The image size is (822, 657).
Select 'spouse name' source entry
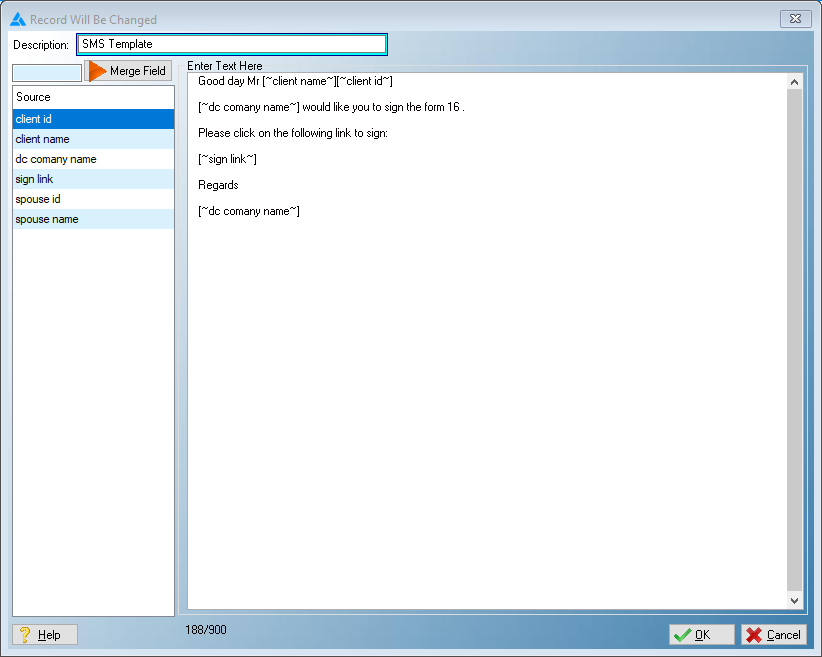pos(93,219)
